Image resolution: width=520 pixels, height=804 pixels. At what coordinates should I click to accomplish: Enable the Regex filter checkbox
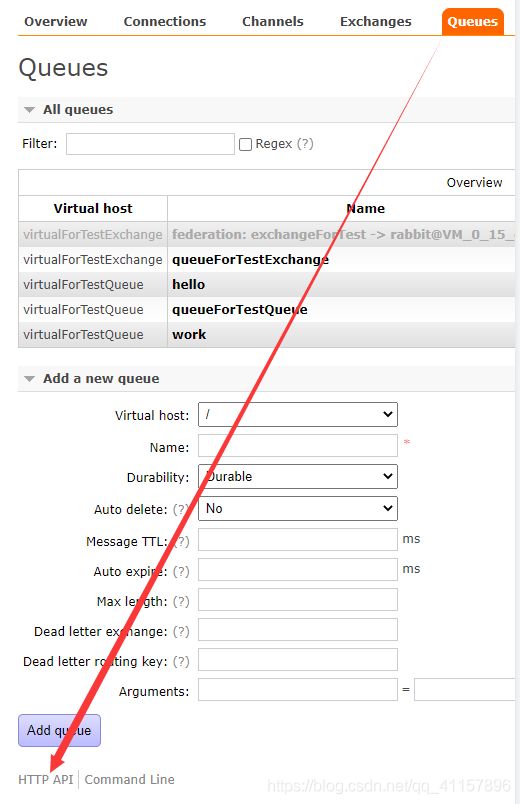tap(246, 145)
